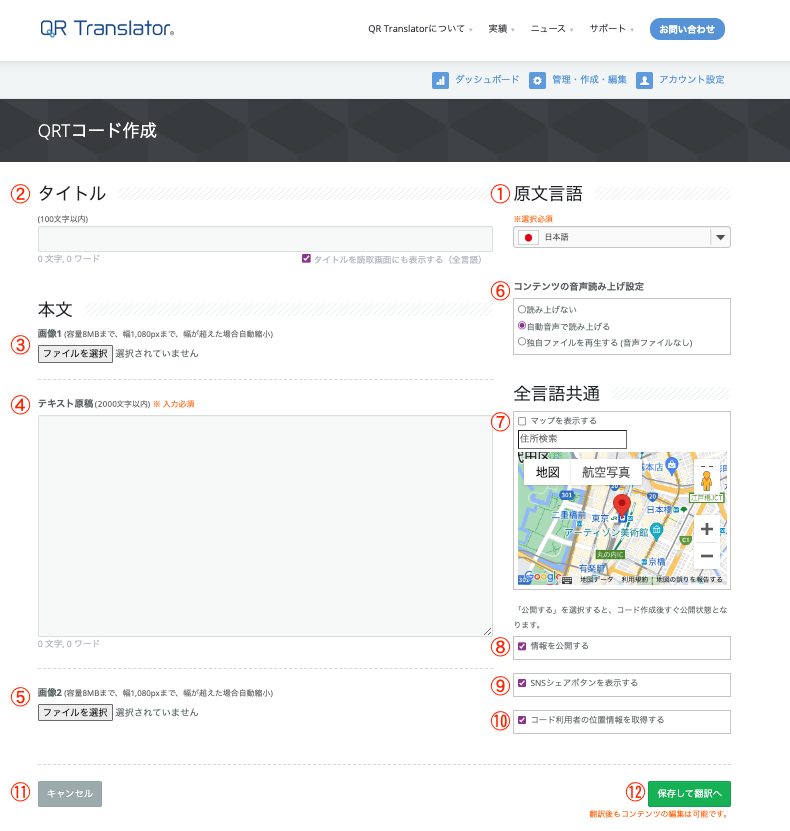The height and width of the screenshot is (831, 790).
Task: Toggle the マップを表示する checkbox
Action: pyautogui.click(x=522, y=421)
